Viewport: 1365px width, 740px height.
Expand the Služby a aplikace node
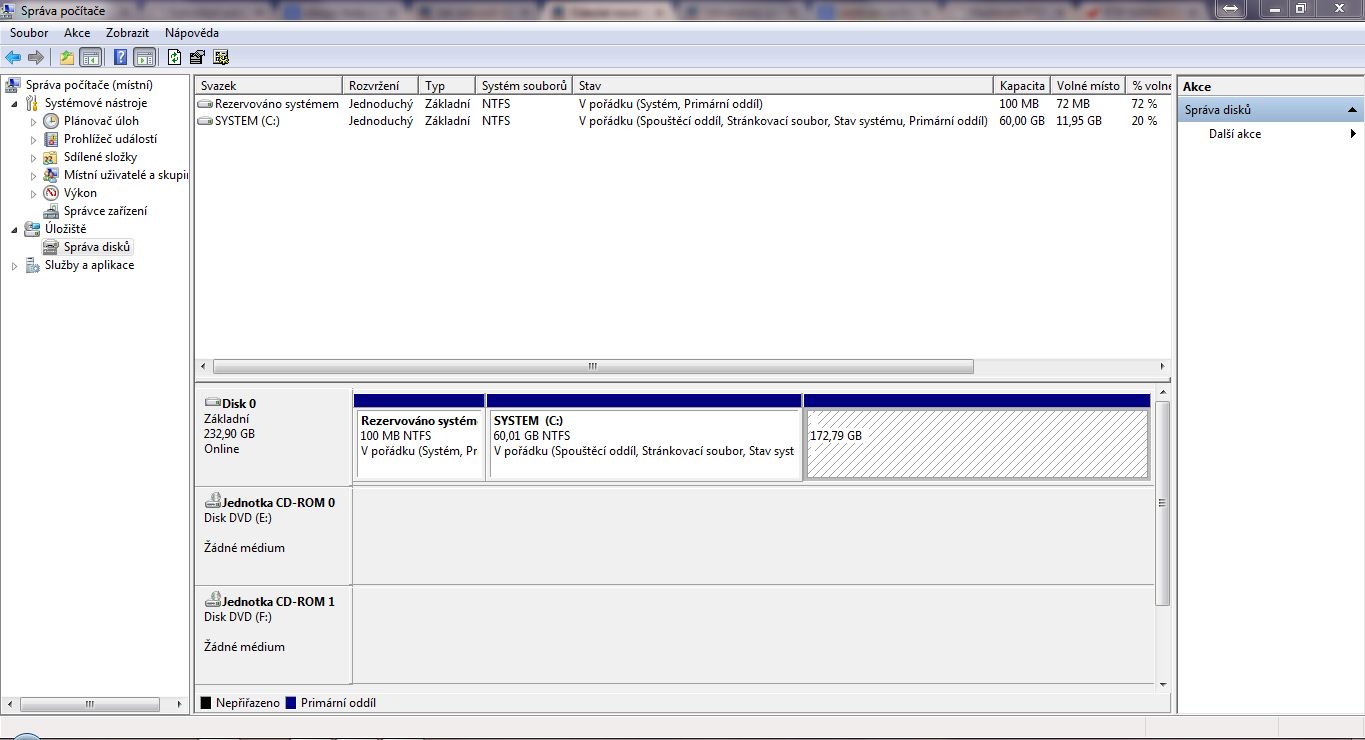tap(15, 266)
